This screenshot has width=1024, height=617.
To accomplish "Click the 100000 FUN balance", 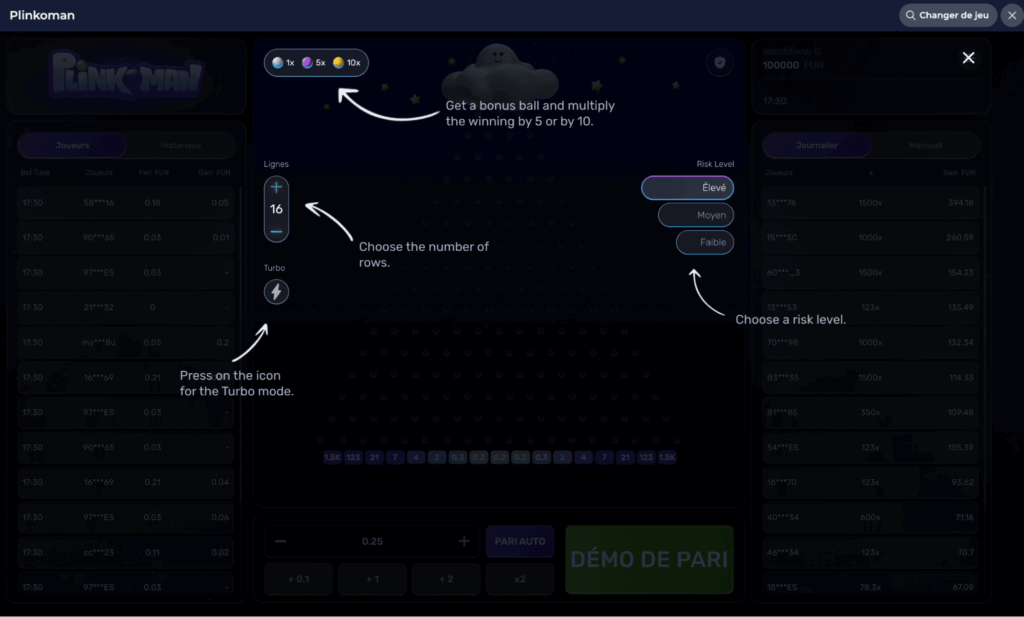I will [x=793, y=65].
